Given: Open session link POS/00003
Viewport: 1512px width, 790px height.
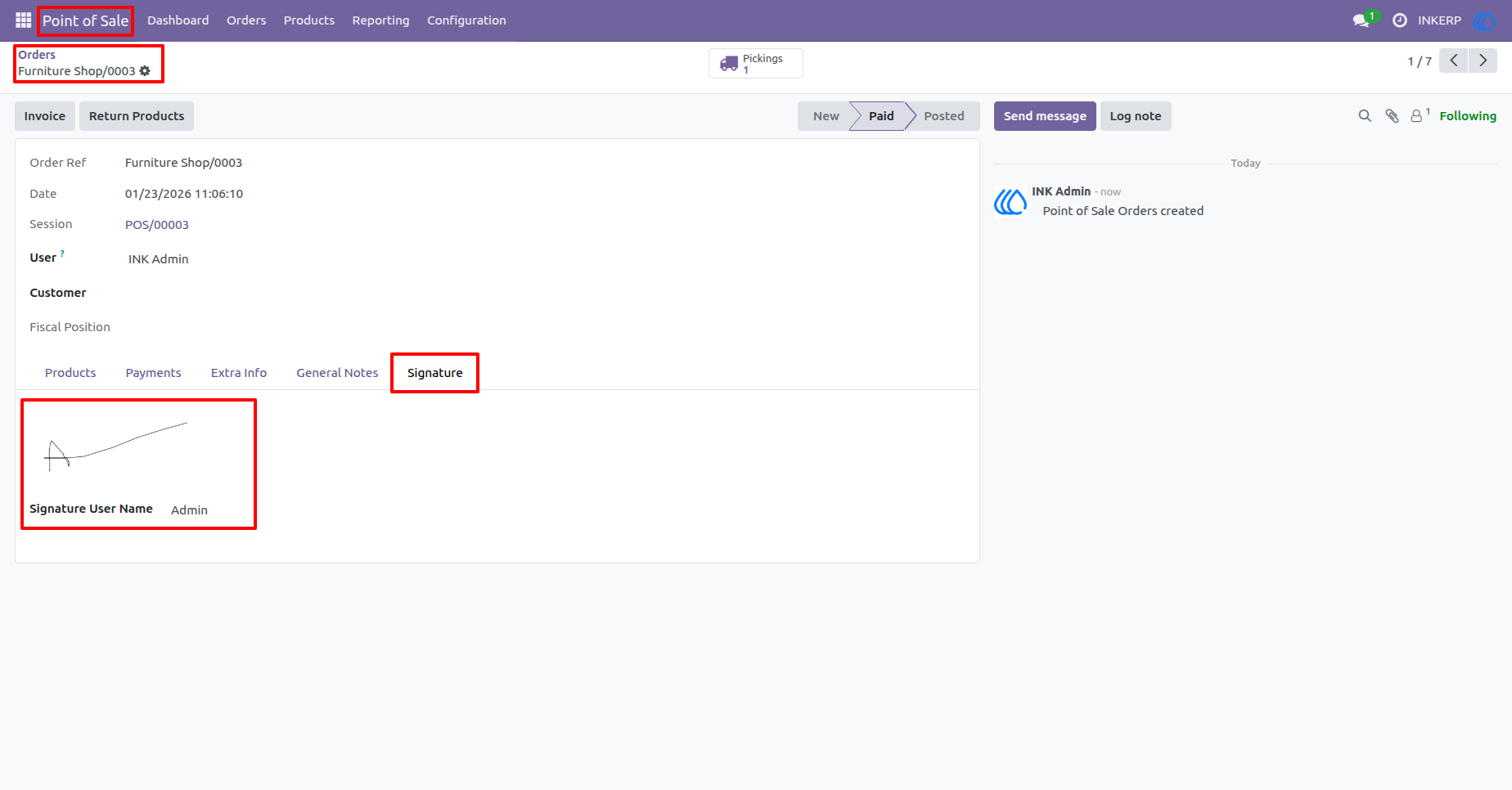Looking at the screenshot, I should click(x=157, y=225).
